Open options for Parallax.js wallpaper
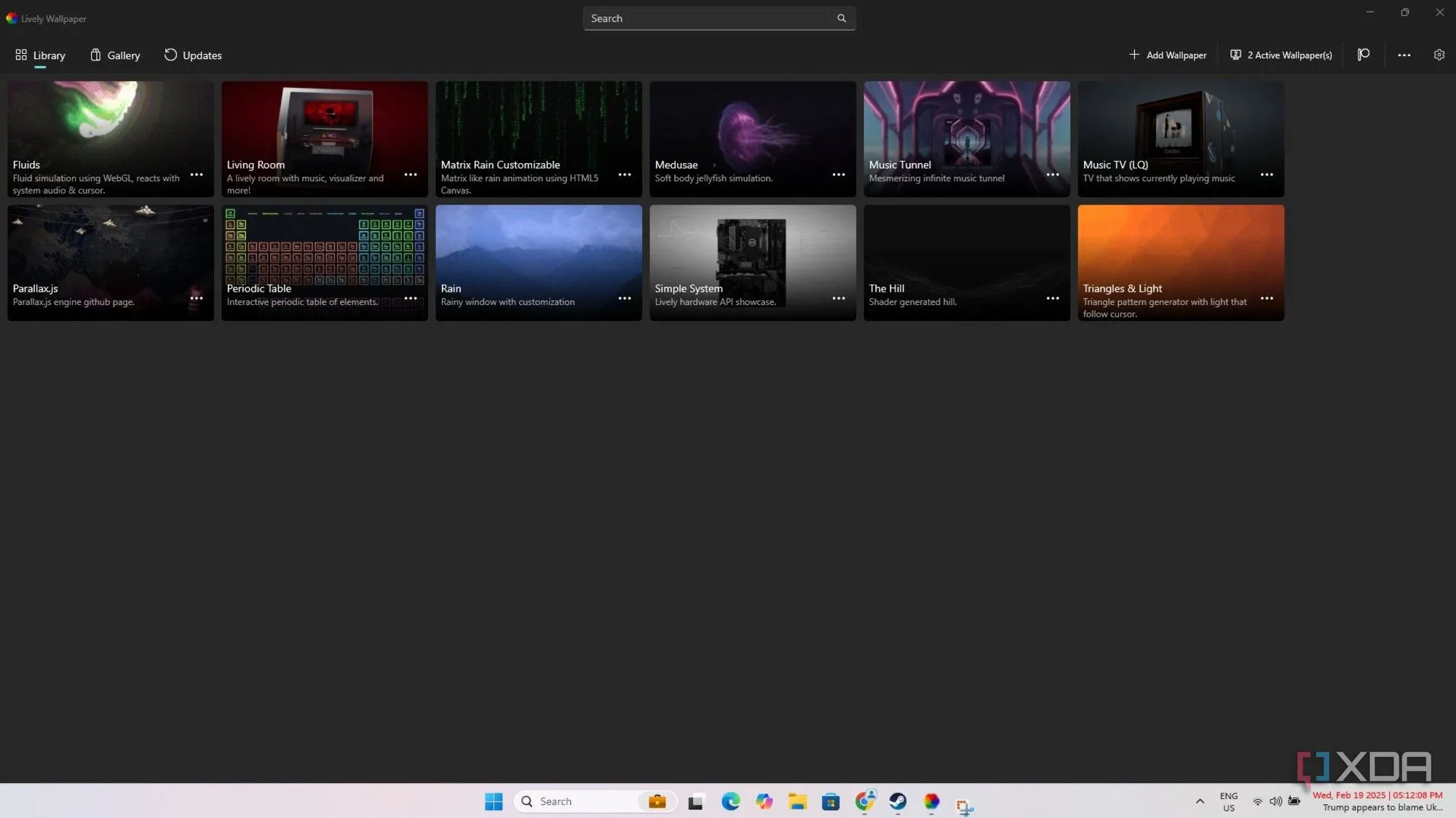Viewport: 1456px width, 818px height. point(197,298)
